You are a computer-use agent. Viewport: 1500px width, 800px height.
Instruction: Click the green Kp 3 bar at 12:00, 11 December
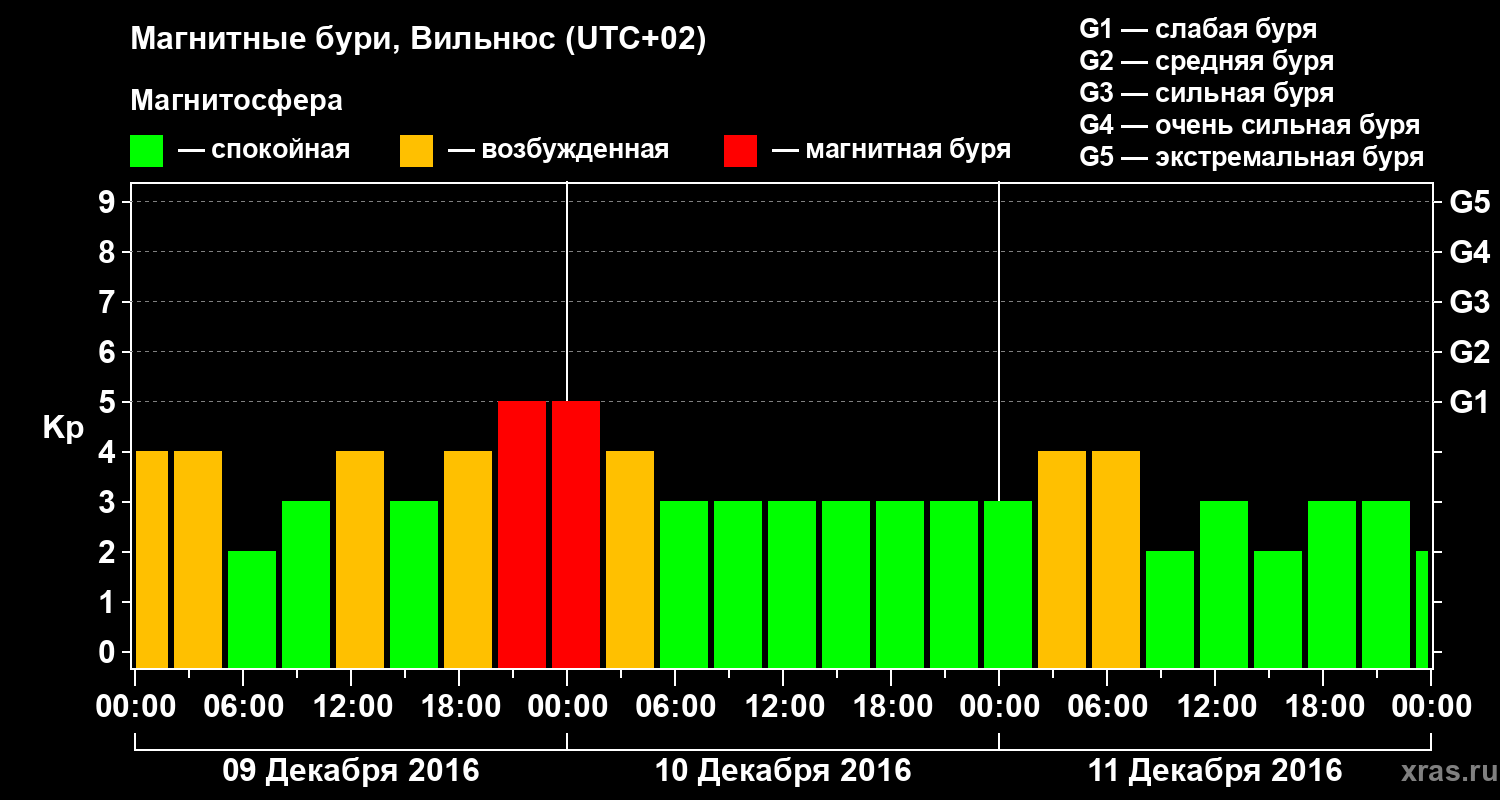1224,584
